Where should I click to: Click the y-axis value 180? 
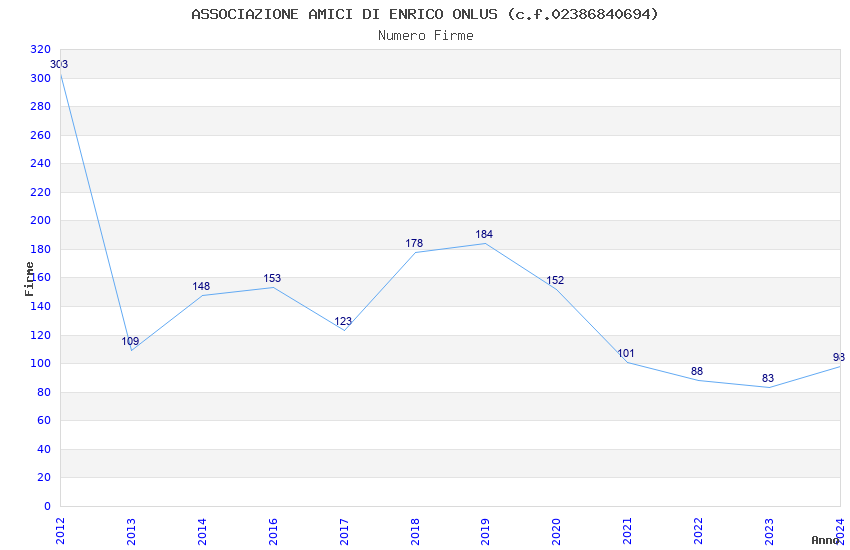pos(41,249)
